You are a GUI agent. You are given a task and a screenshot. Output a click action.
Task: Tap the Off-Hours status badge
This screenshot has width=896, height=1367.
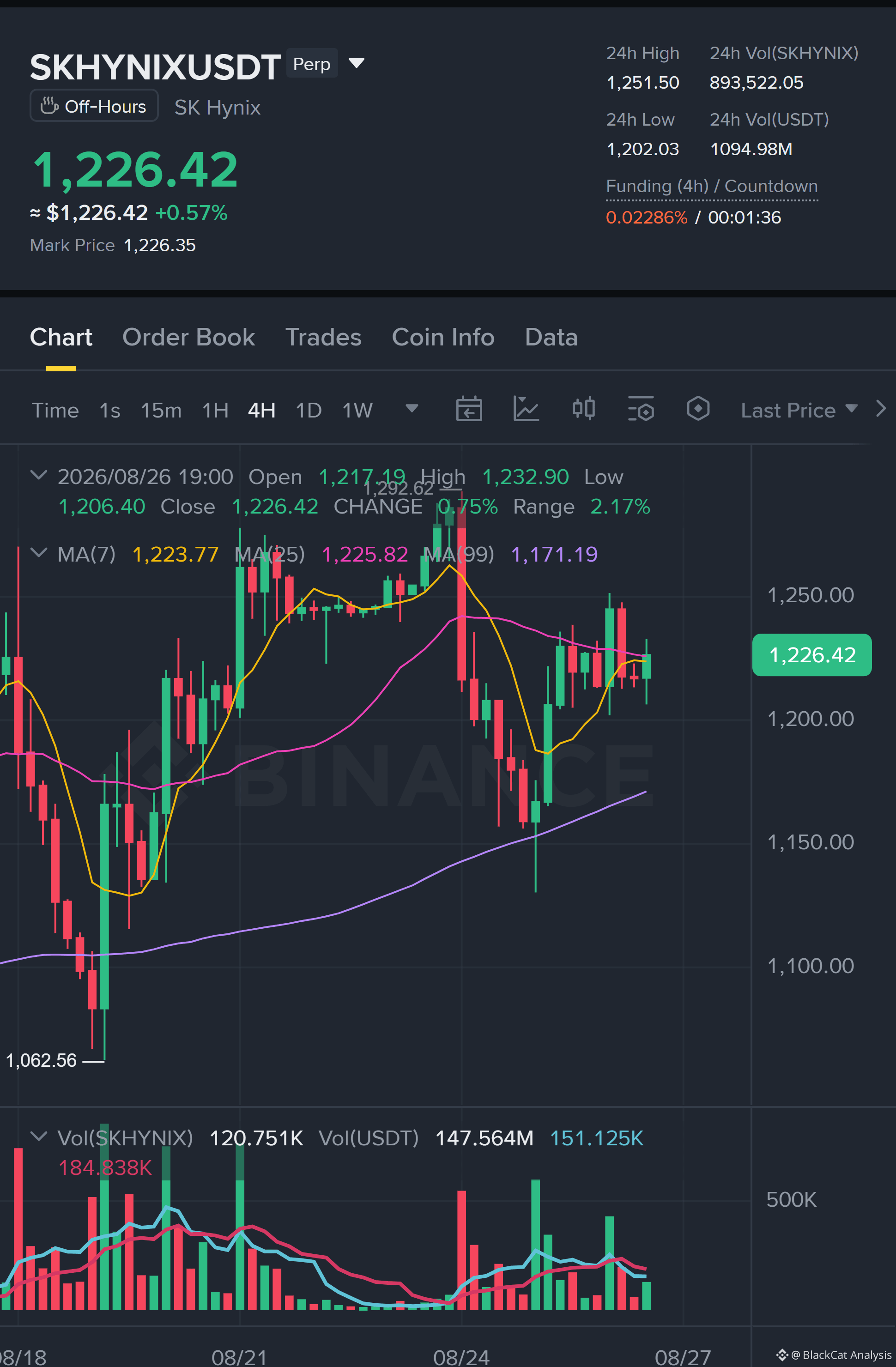coord(94,106)
